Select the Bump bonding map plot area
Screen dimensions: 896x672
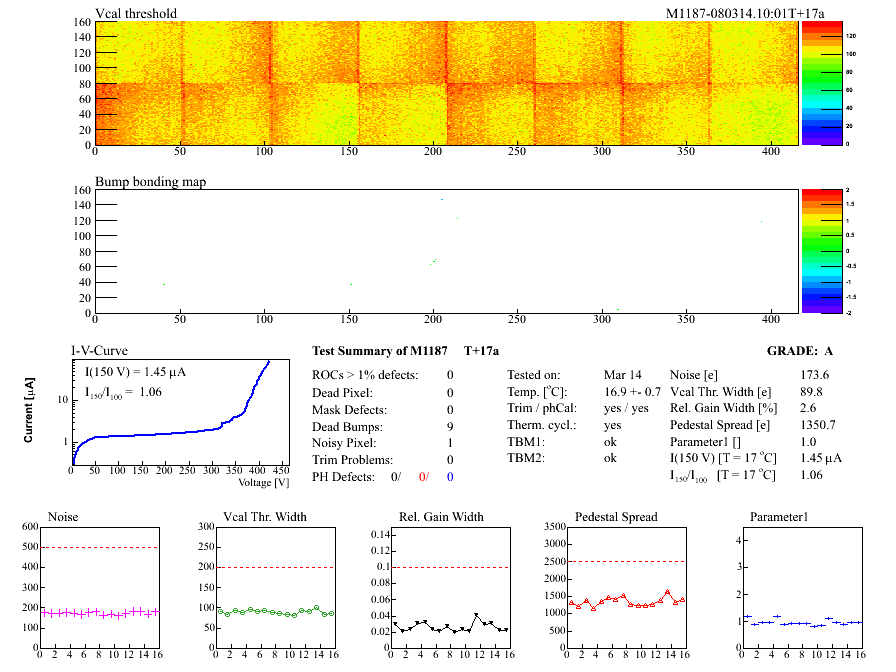point(446,250)
